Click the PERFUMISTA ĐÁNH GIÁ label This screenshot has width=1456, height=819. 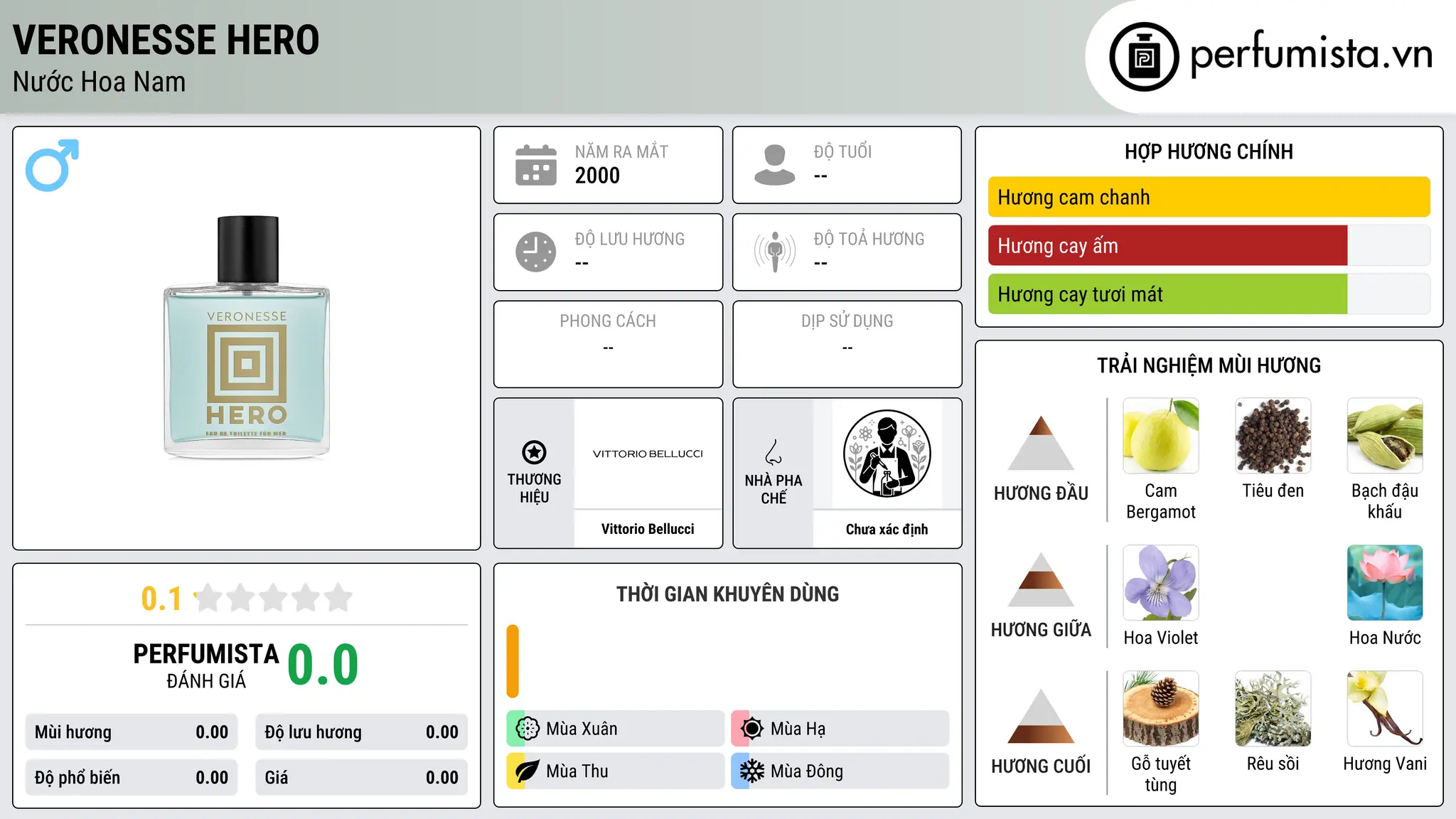(206, 665)
